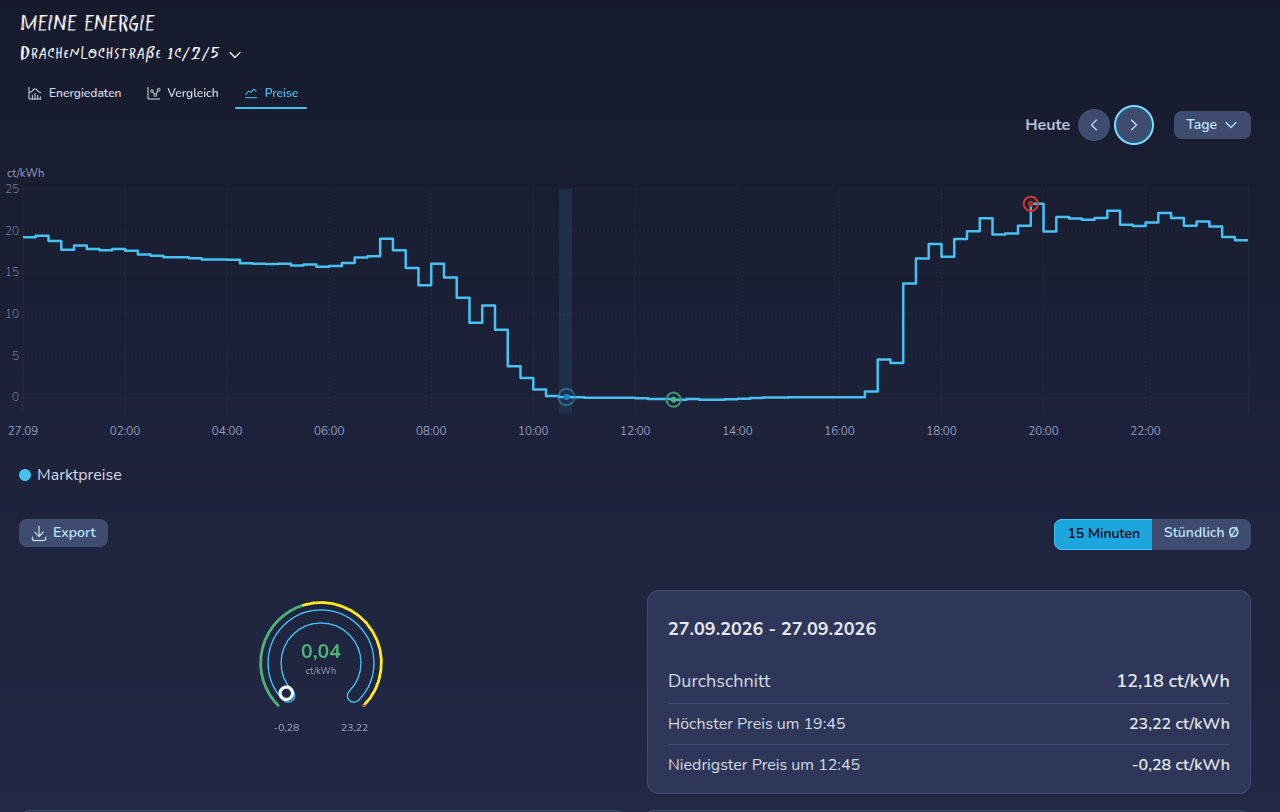Open the Tage period dropdown
This screenshot has height=812, width=1280.
point(1212,125)
